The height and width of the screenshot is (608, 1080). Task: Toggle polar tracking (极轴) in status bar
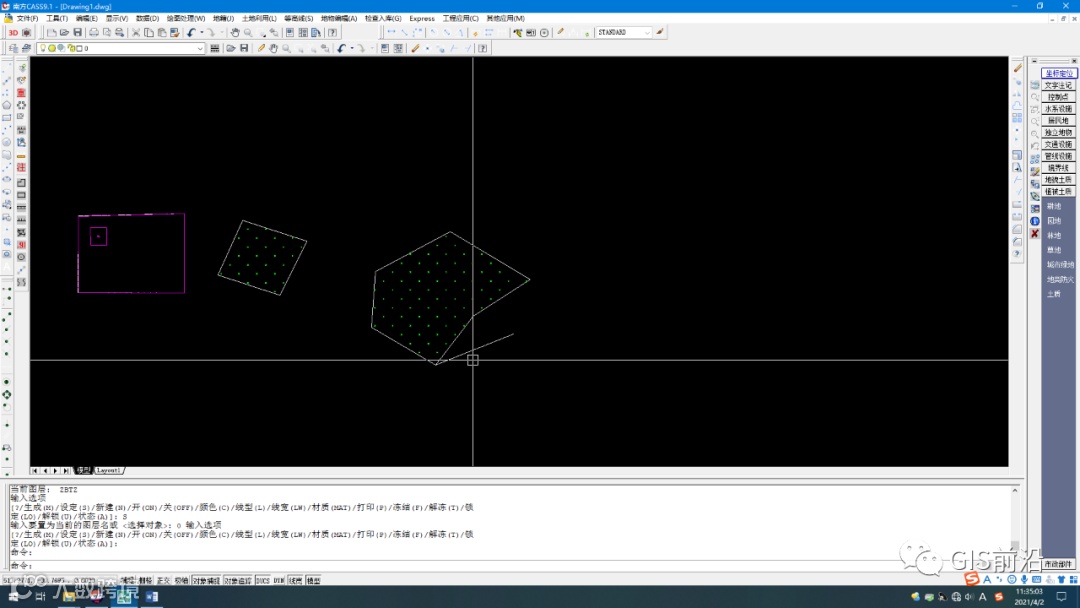(x=181, y=580)
